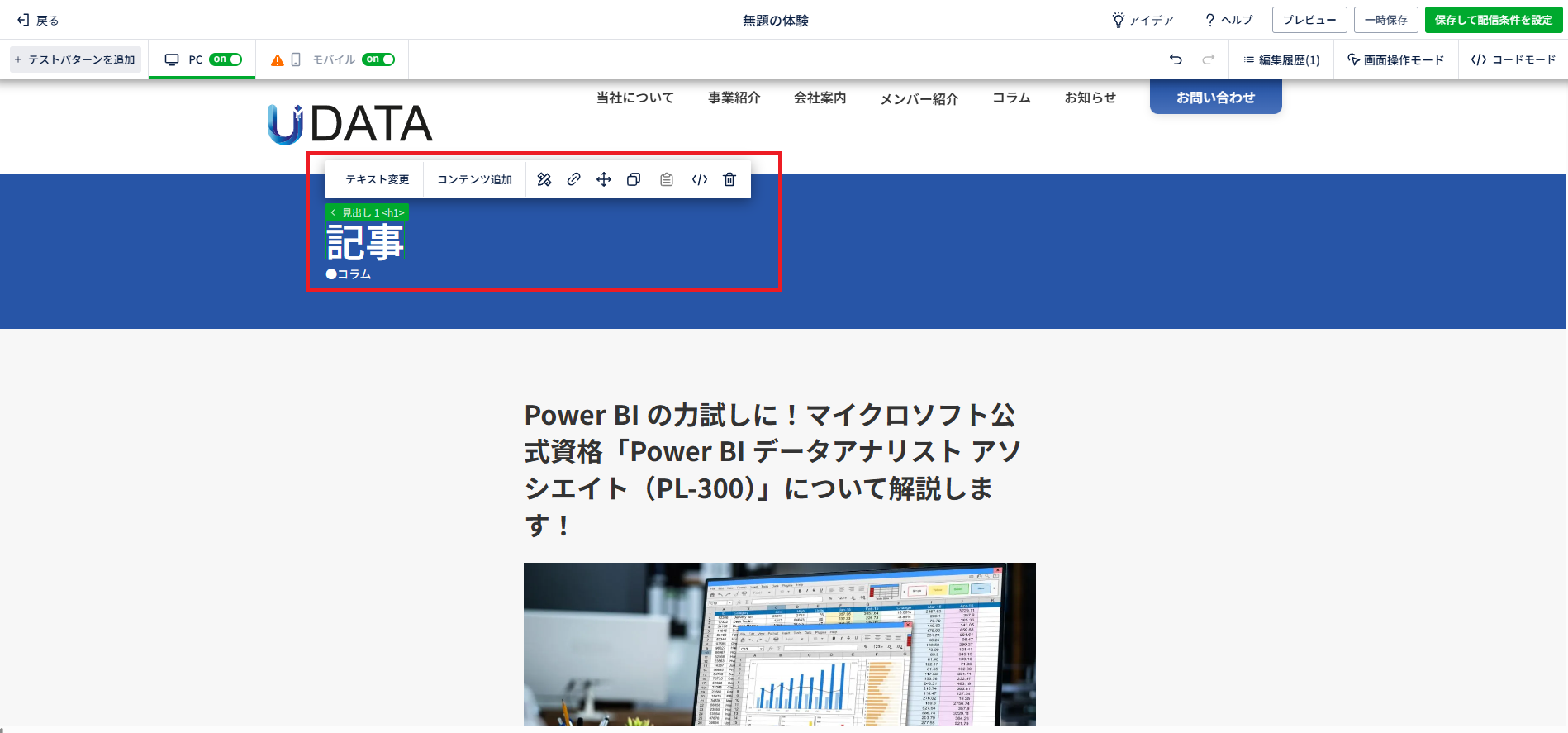Open アイデア from top bar
Image resolution: width=1568 pixels, height=733 pixels.
tap(1143, 20)
